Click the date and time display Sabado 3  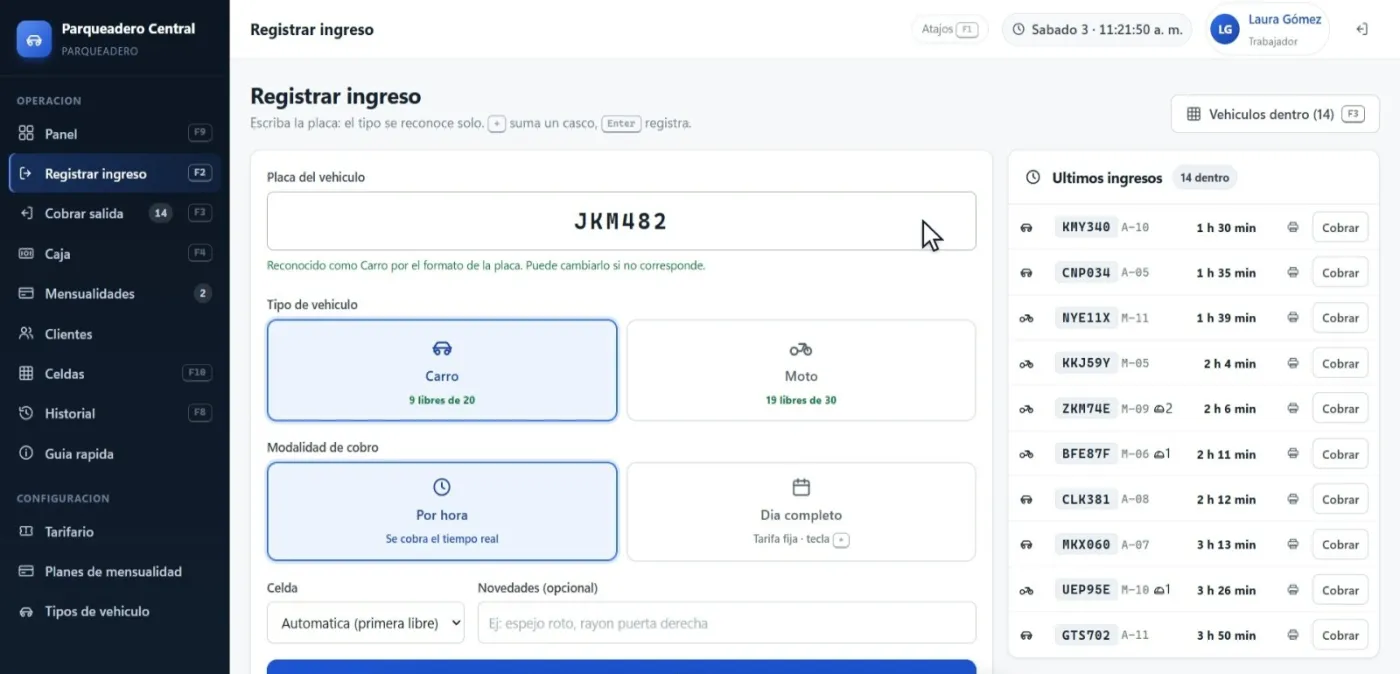(x=1097, y=29)
